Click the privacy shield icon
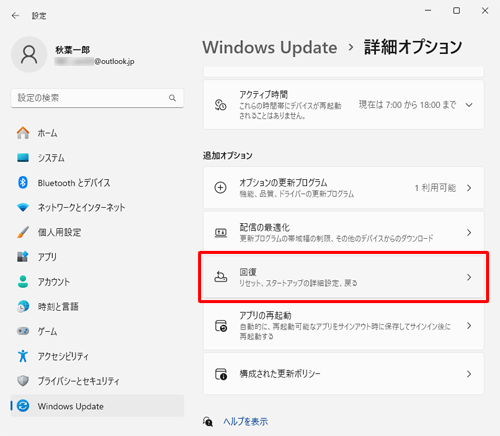Viewport: 500px width, 436px height. tap(23, 381)
